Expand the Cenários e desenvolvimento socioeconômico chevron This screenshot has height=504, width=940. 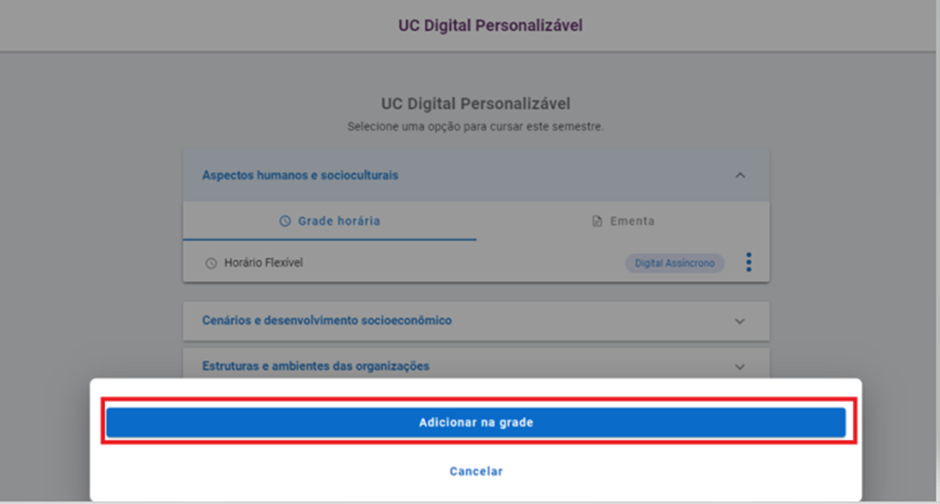coord(740,321)
